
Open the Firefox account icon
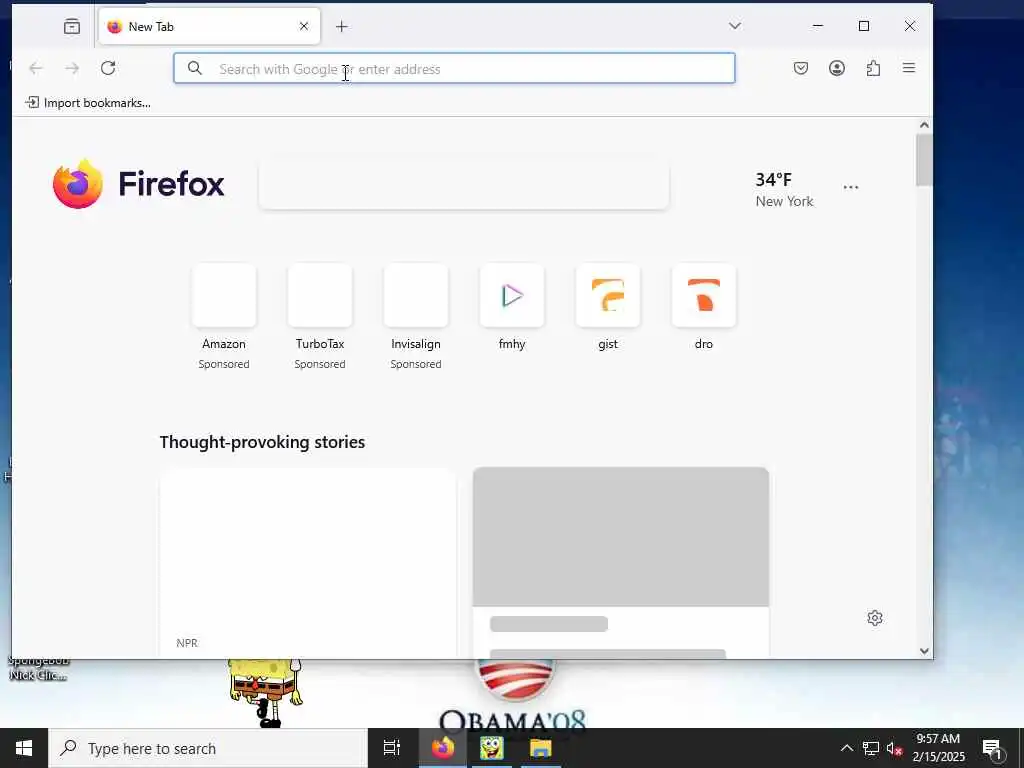(x=837, y=68)
